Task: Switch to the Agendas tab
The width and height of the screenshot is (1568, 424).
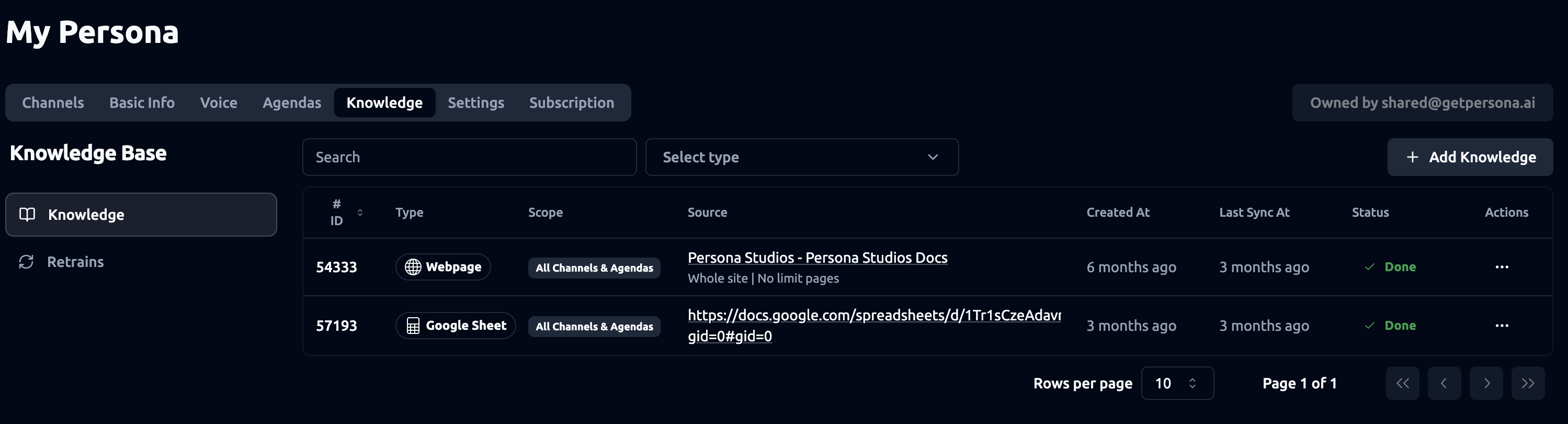Action: pyautogui.click(x=291, y=103)
